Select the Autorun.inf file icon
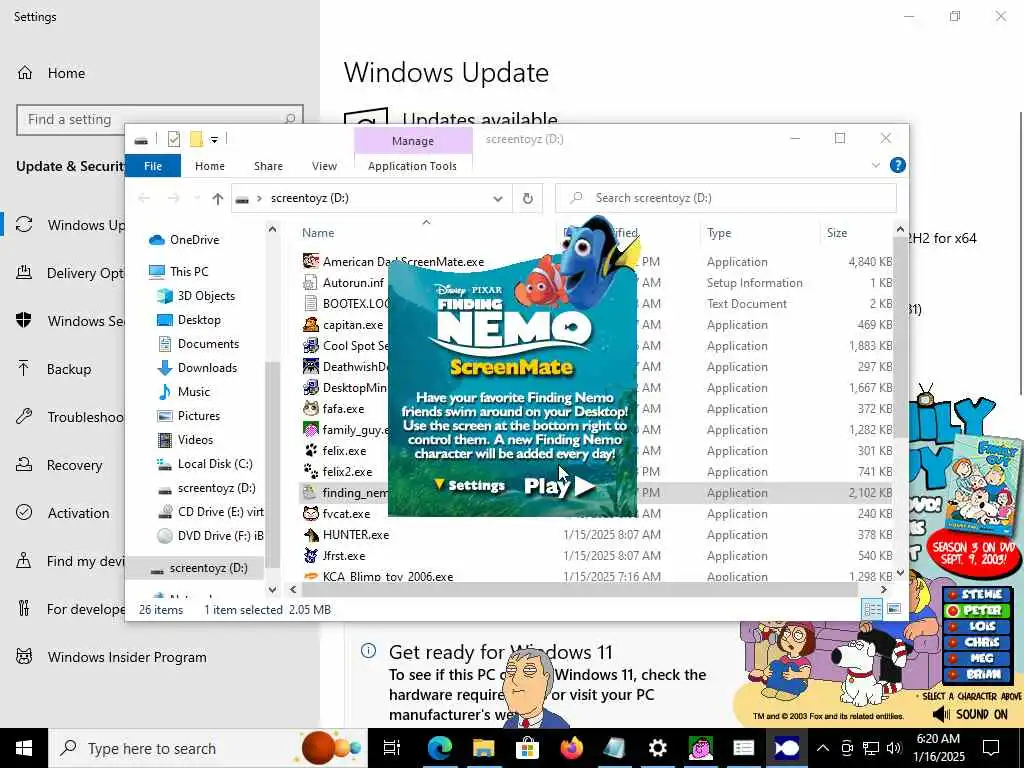 tap(311, 282)
